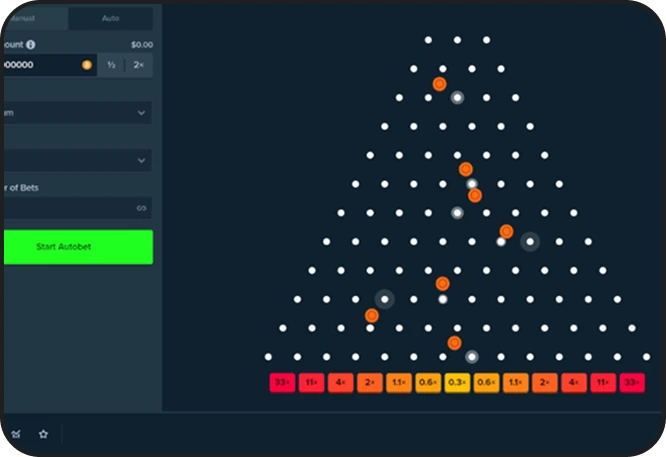Click the infinity icon in Number of Bets
Viewport: 666px width, 457px height.
(141, 208)
